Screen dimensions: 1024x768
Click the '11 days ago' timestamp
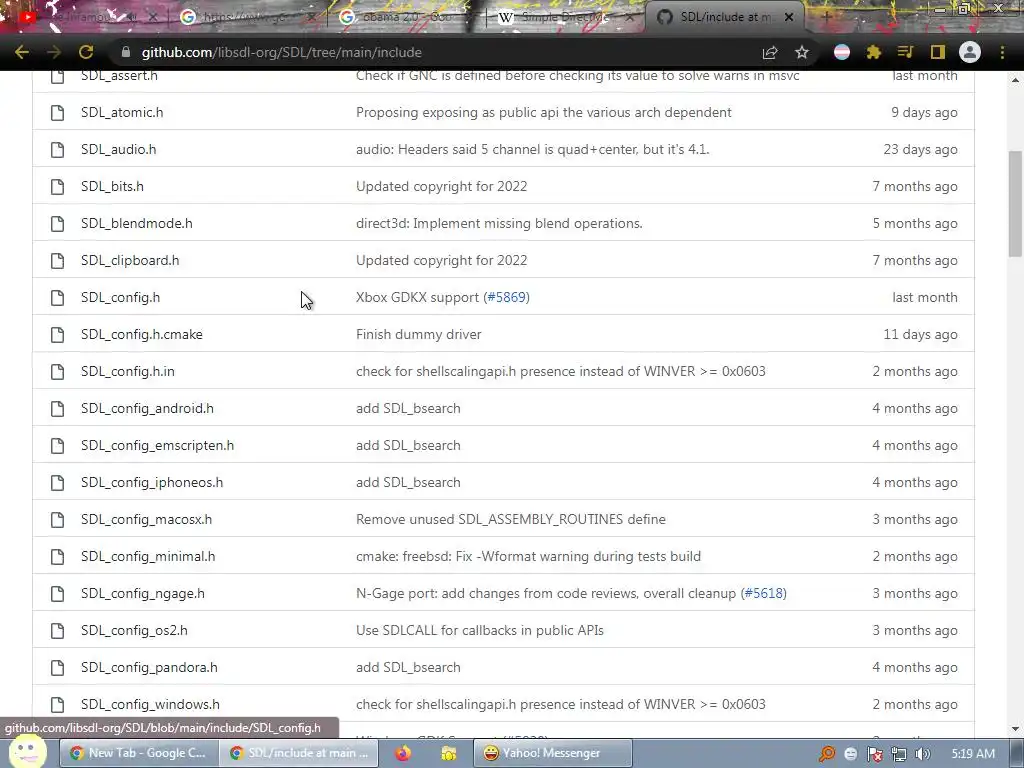920,334
